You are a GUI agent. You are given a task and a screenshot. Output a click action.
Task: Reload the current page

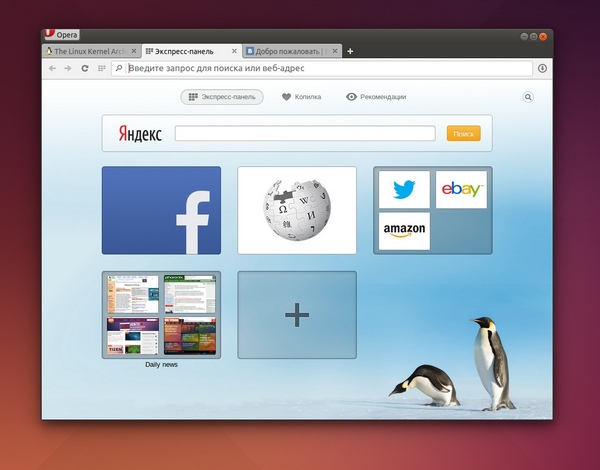click(85, 68)
